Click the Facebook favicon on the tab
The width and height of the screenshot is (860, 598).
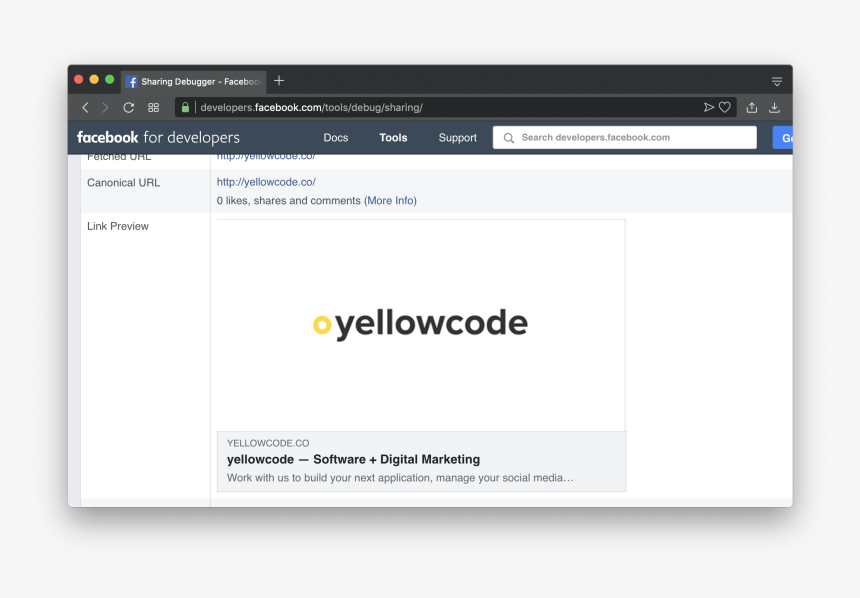132,82
